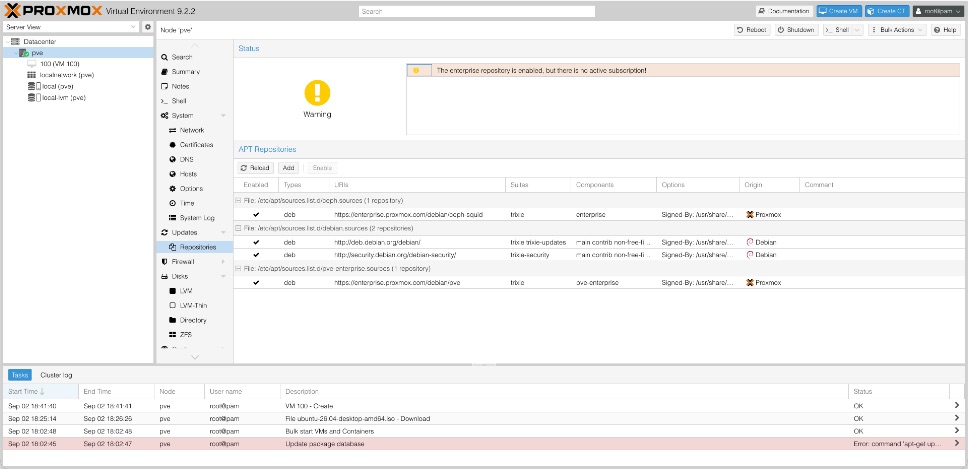Select localnetwork (pve) tree entry
The image size is (968, 469).
point(66,75)
